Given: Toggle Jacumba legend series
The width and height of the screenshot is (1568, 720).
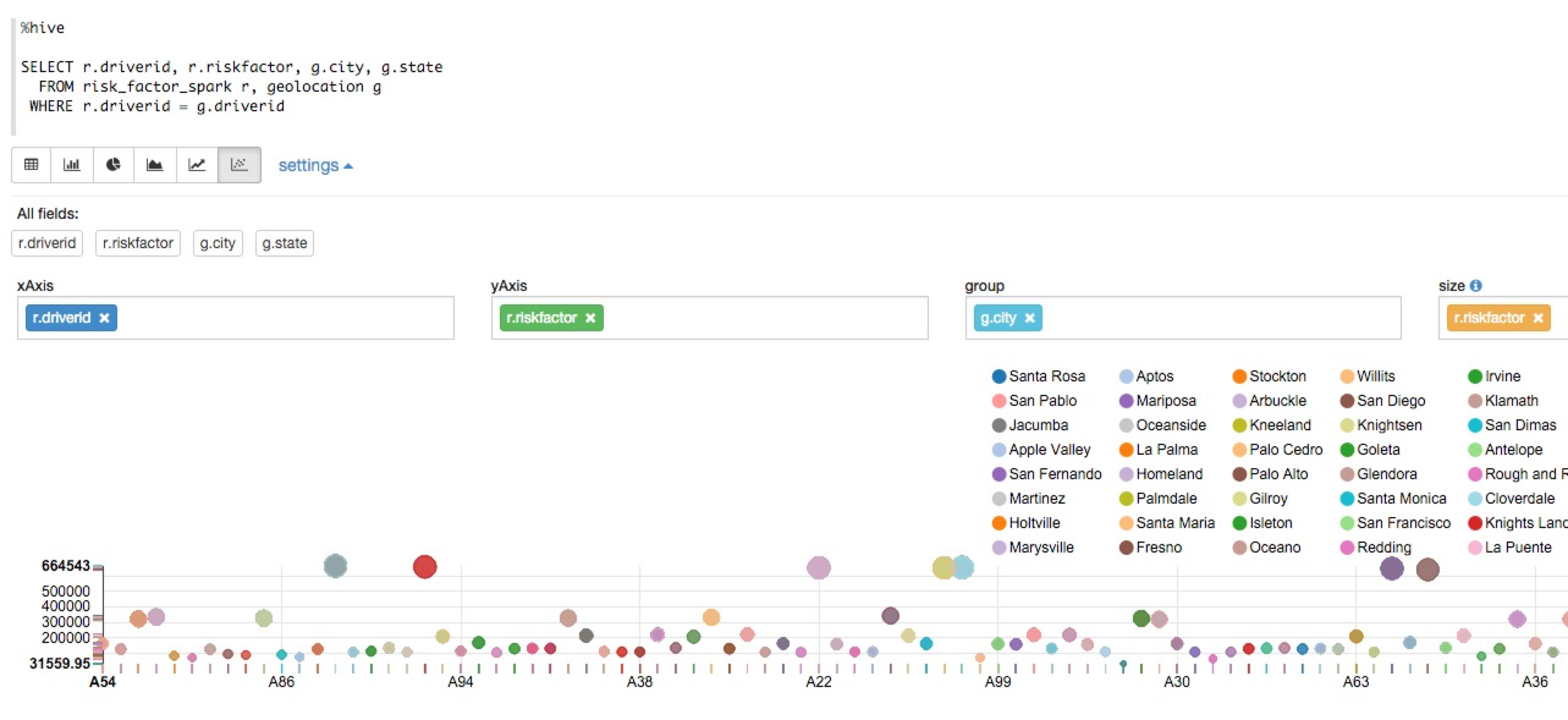Looking at the screenshot, I should coord(1030,425).
